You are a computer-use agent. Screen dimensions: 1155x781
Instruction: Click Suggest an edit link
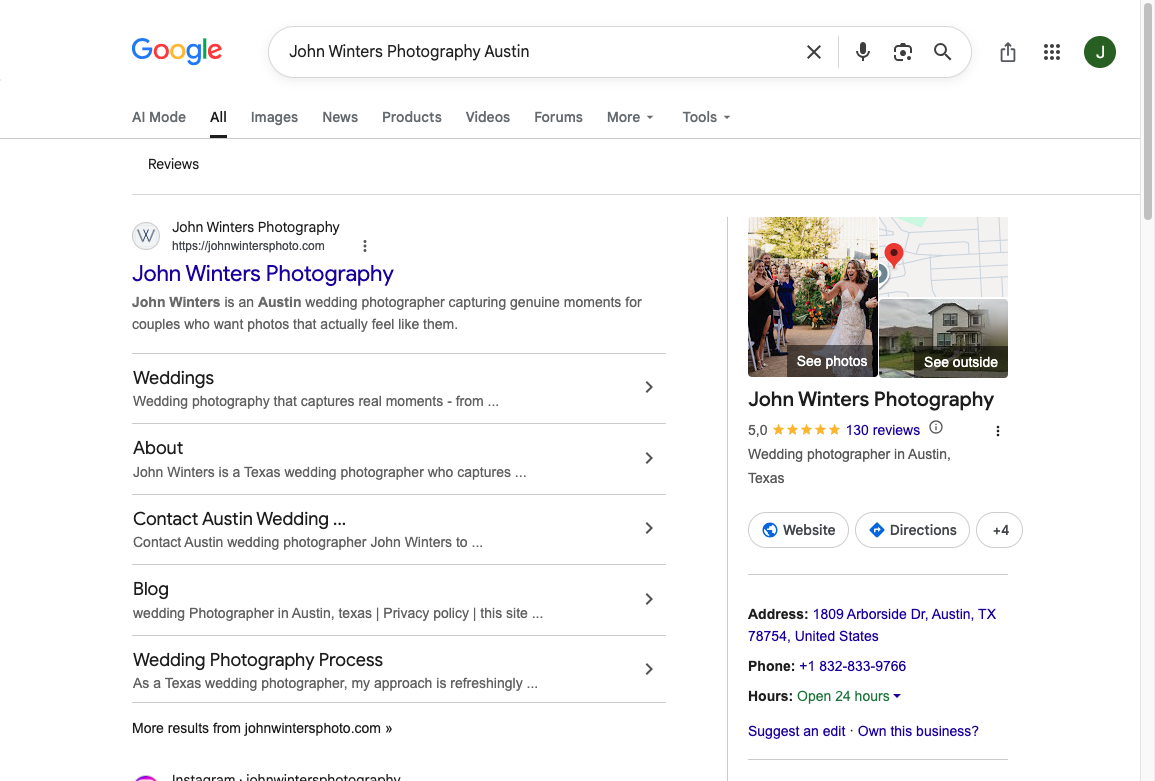796,731
